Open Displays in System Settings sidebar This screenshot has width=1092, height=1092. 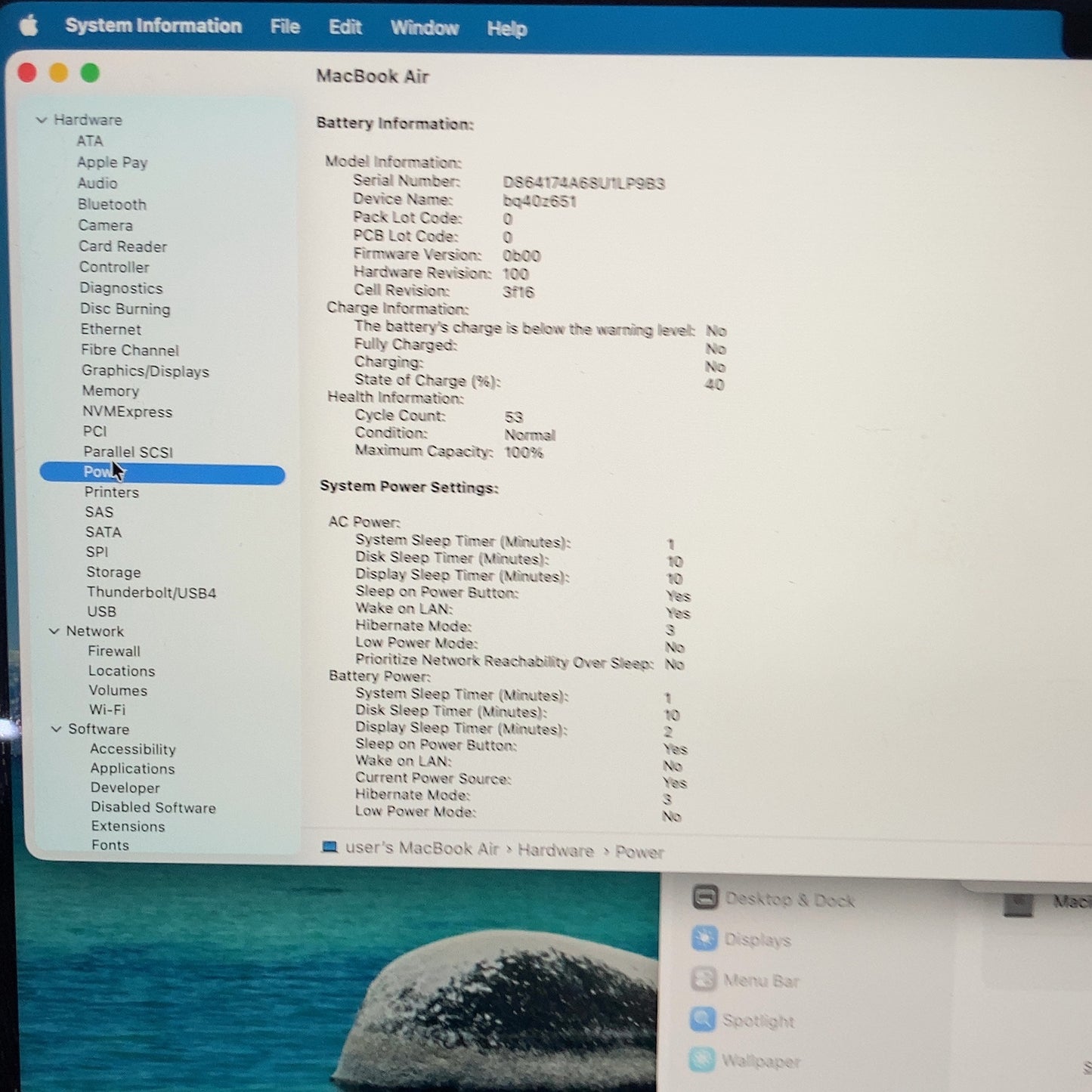point(758,940)
